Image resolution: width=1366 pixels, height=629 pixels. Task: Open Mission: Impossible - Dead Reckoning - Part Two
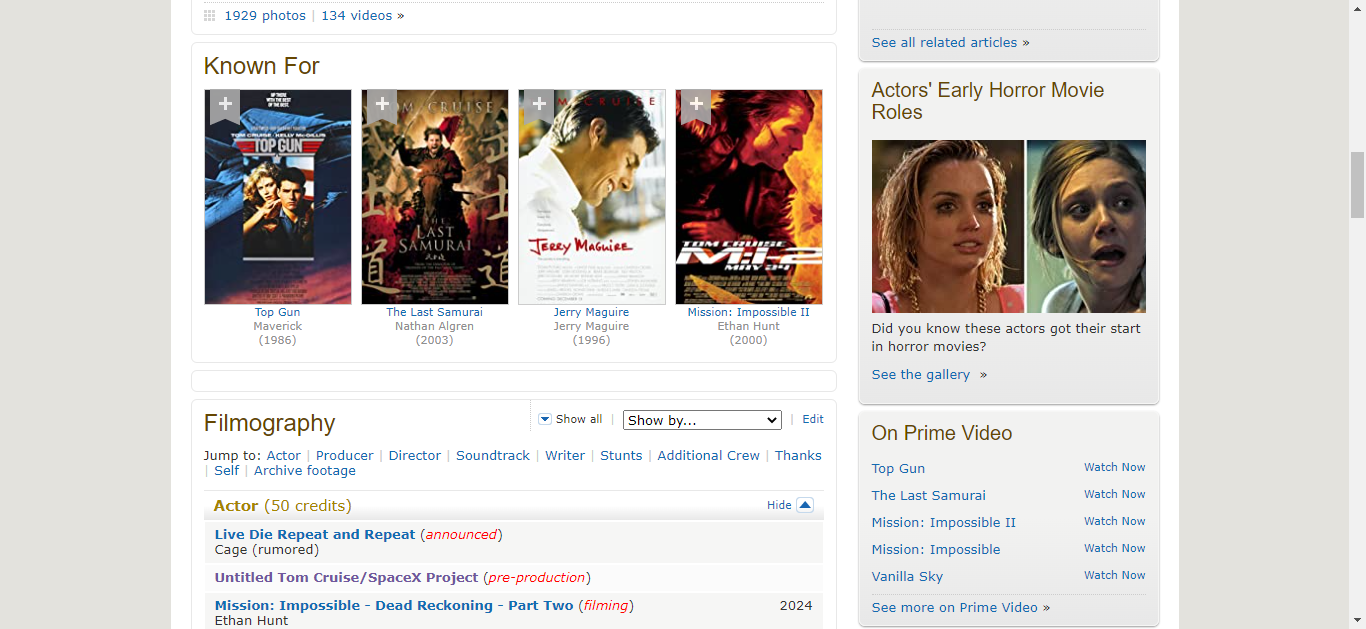point(394,606)
